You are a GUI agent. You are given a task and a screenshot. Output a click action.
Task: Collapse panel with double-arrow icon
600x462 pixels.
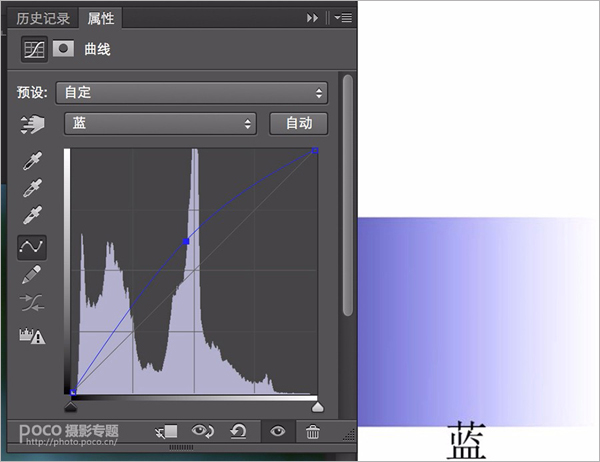coord(312,18)
